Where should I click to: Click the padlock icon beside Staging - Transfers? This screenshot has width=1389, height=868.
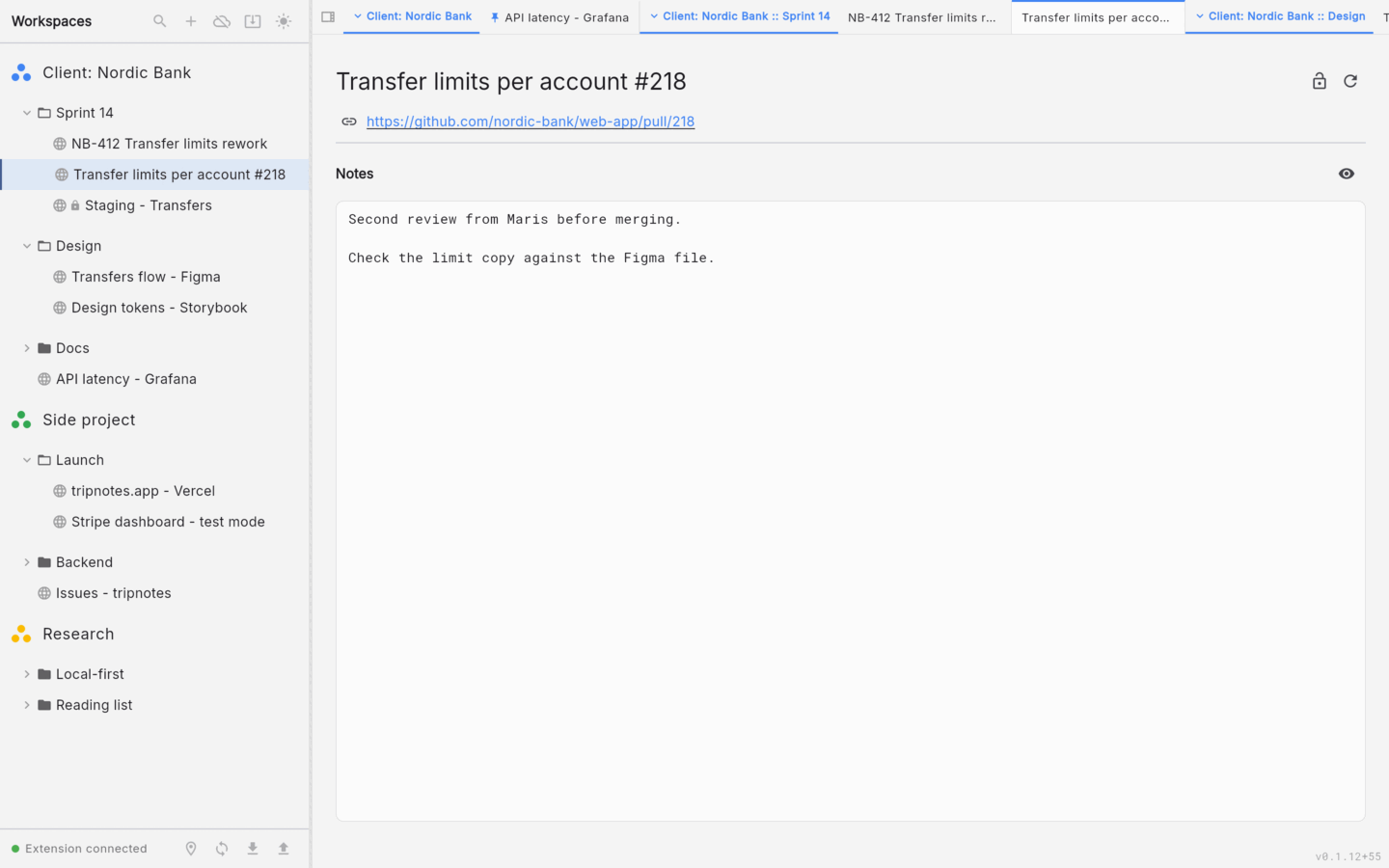point(75,205)
